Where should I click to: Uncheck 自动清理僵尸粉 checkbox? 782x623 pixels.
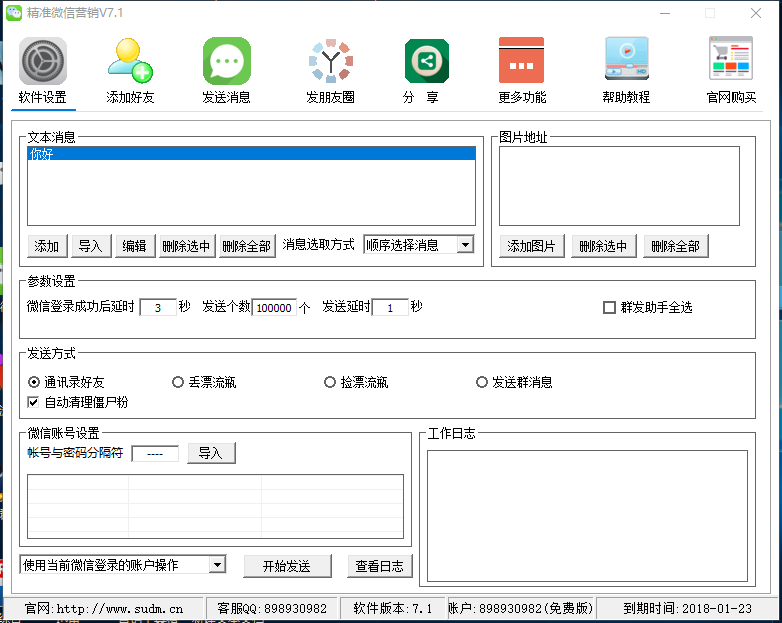33,402
